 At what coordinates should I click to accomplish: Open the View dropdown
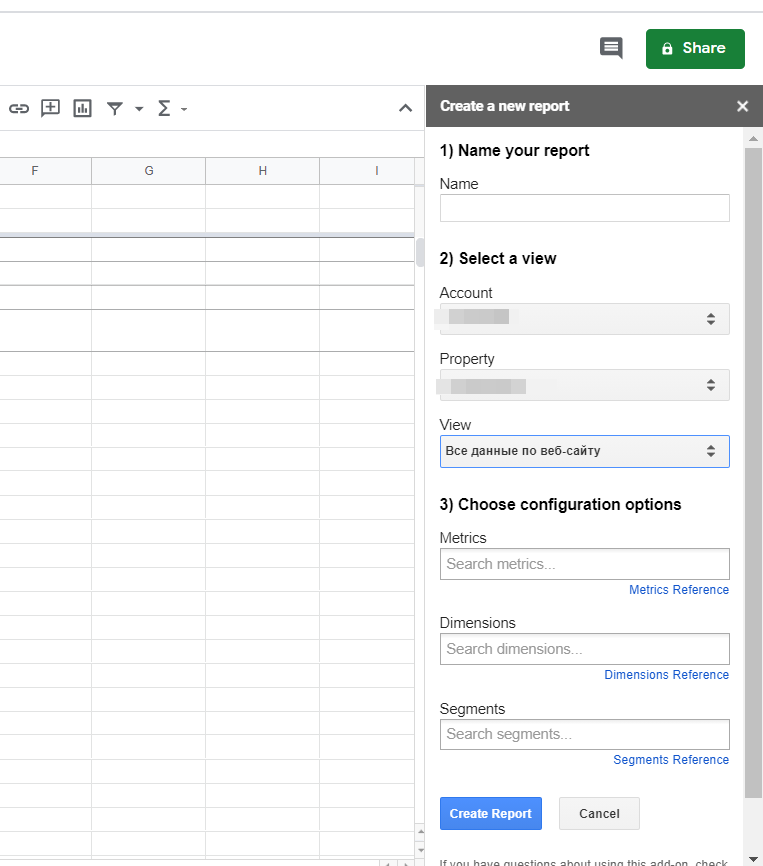coord(585,451)
